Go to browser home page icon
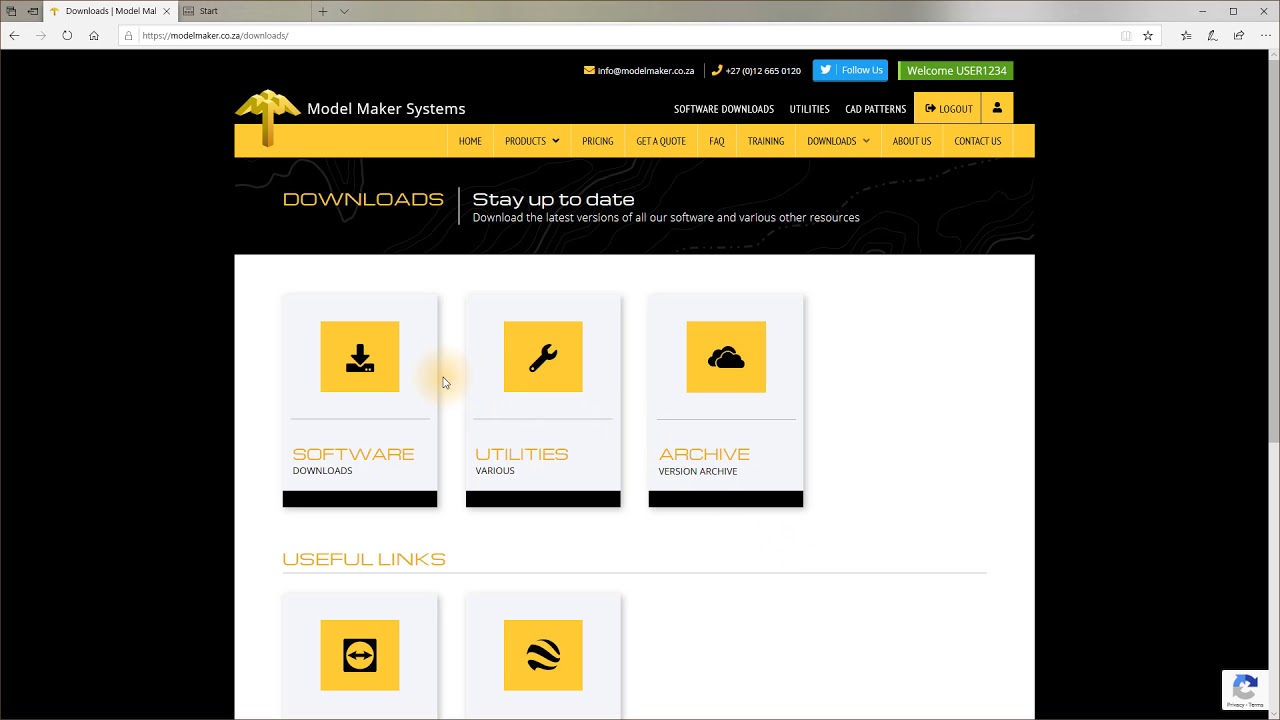Image resolution: width=1280 pixels, height=720 pixels. point(94,35)
